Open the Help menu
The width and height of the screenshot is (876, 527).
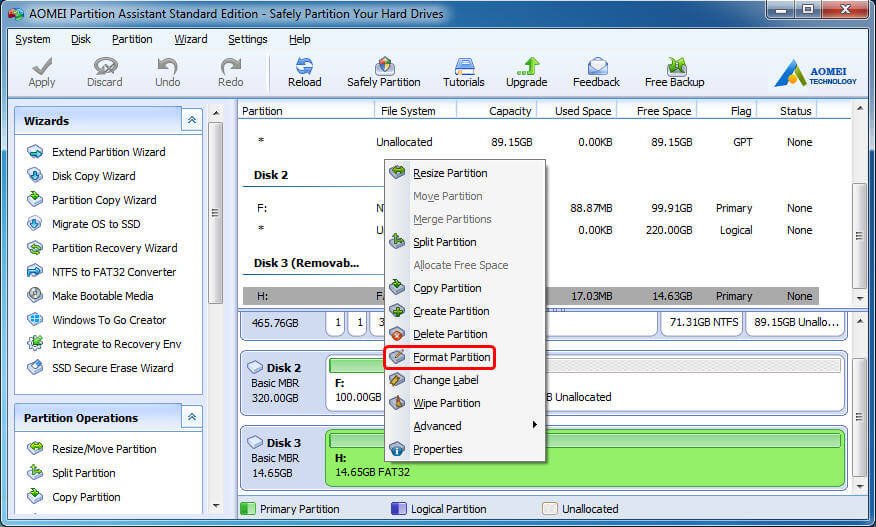299,39
